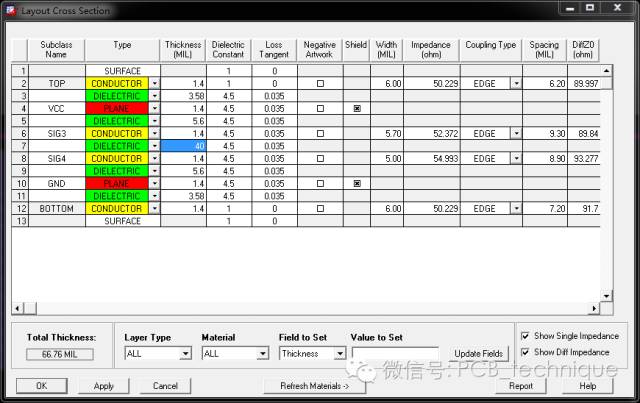Open type dropdown for BOTTOM conductor row
The width and height of the screenshot is (640, 403).
(155, 209)
